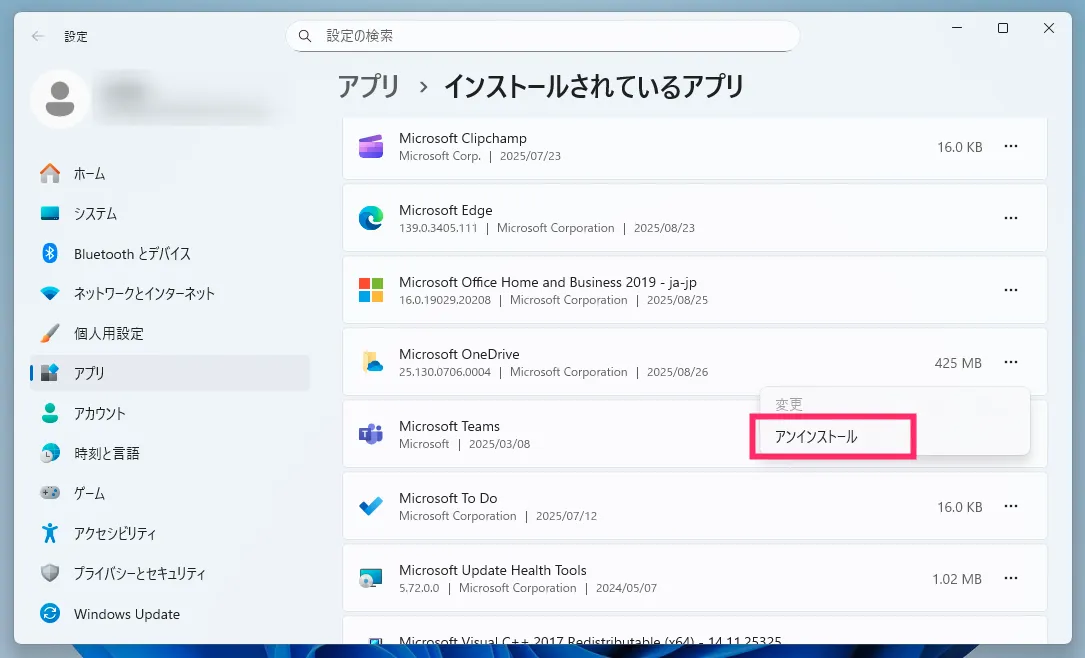Click the Microsoft Edge app icon
1085x658 pixels.
pyautogui.click(x=371, y=219)
